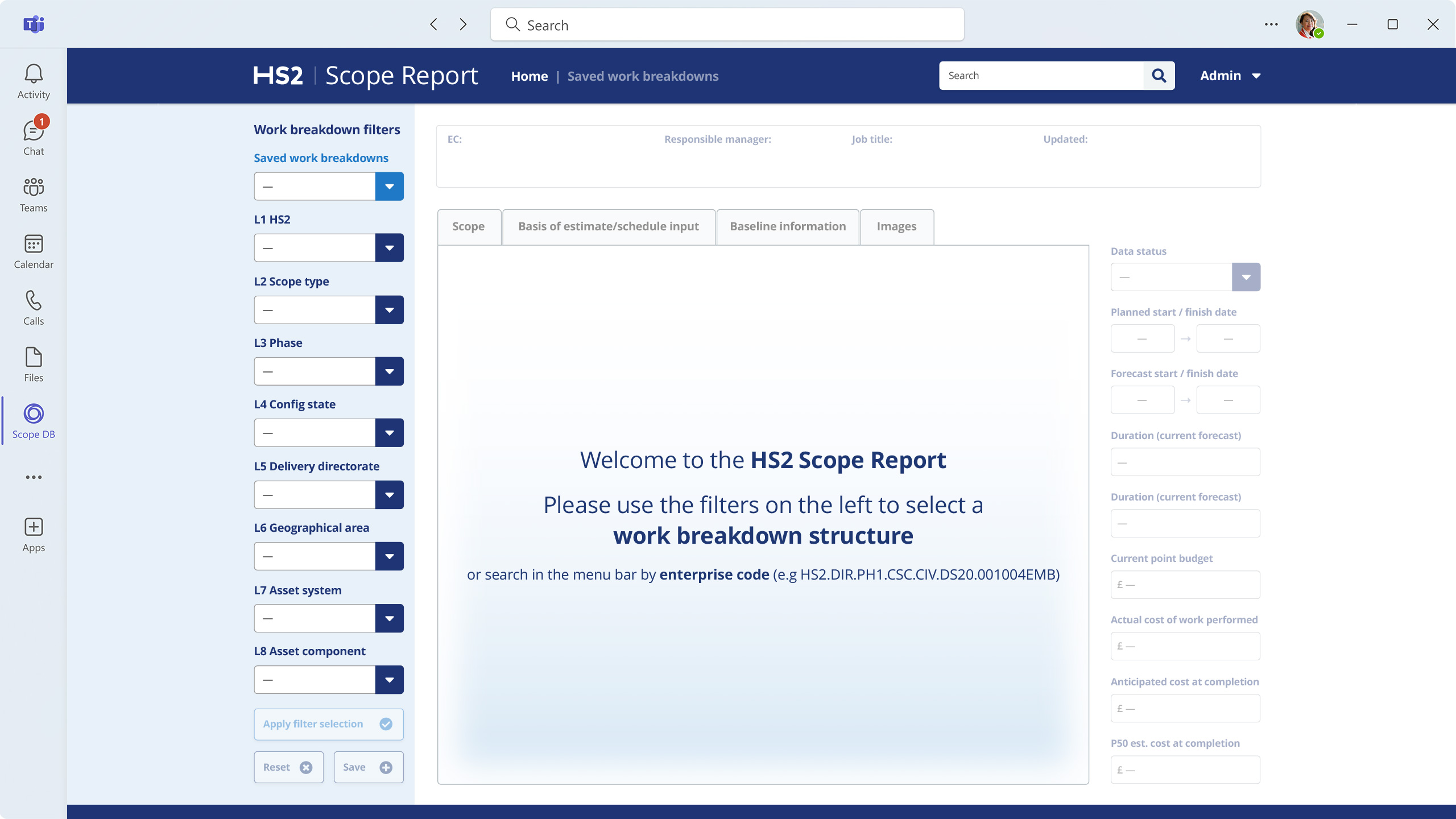Open the user profile avatar
Viewport: 1456px width, 819px height.
click(x=1309, y=24)
